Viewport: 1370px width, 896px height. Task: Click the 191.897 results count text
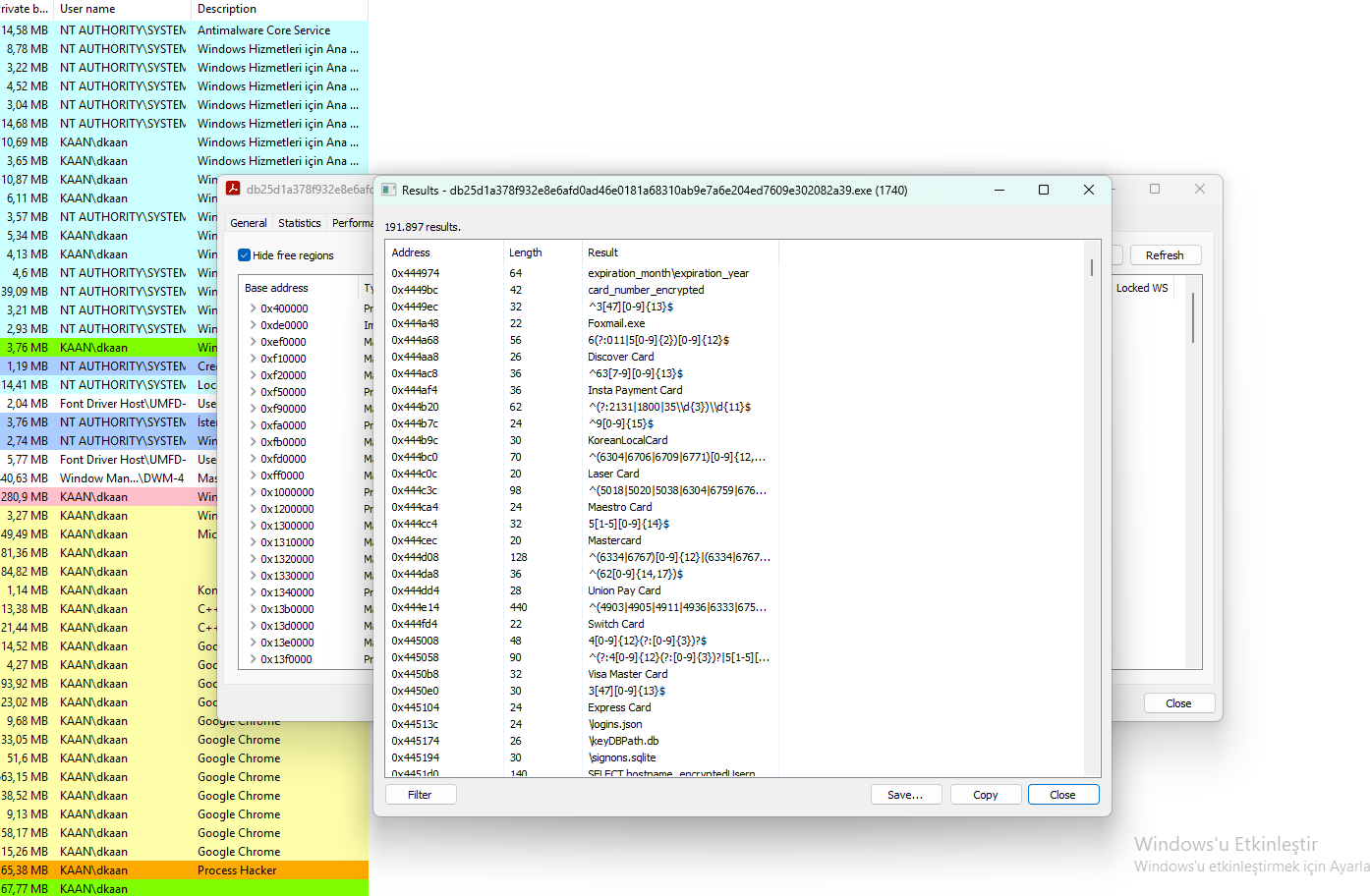(423, 227)
